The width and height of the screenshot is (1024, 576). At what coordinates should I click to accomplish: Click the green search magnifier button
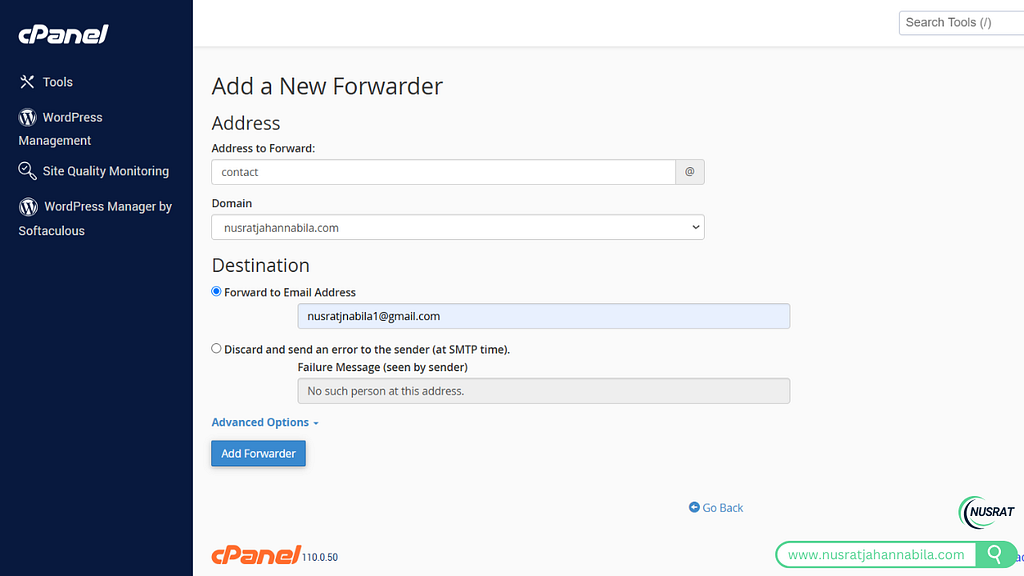pos(995,554)
